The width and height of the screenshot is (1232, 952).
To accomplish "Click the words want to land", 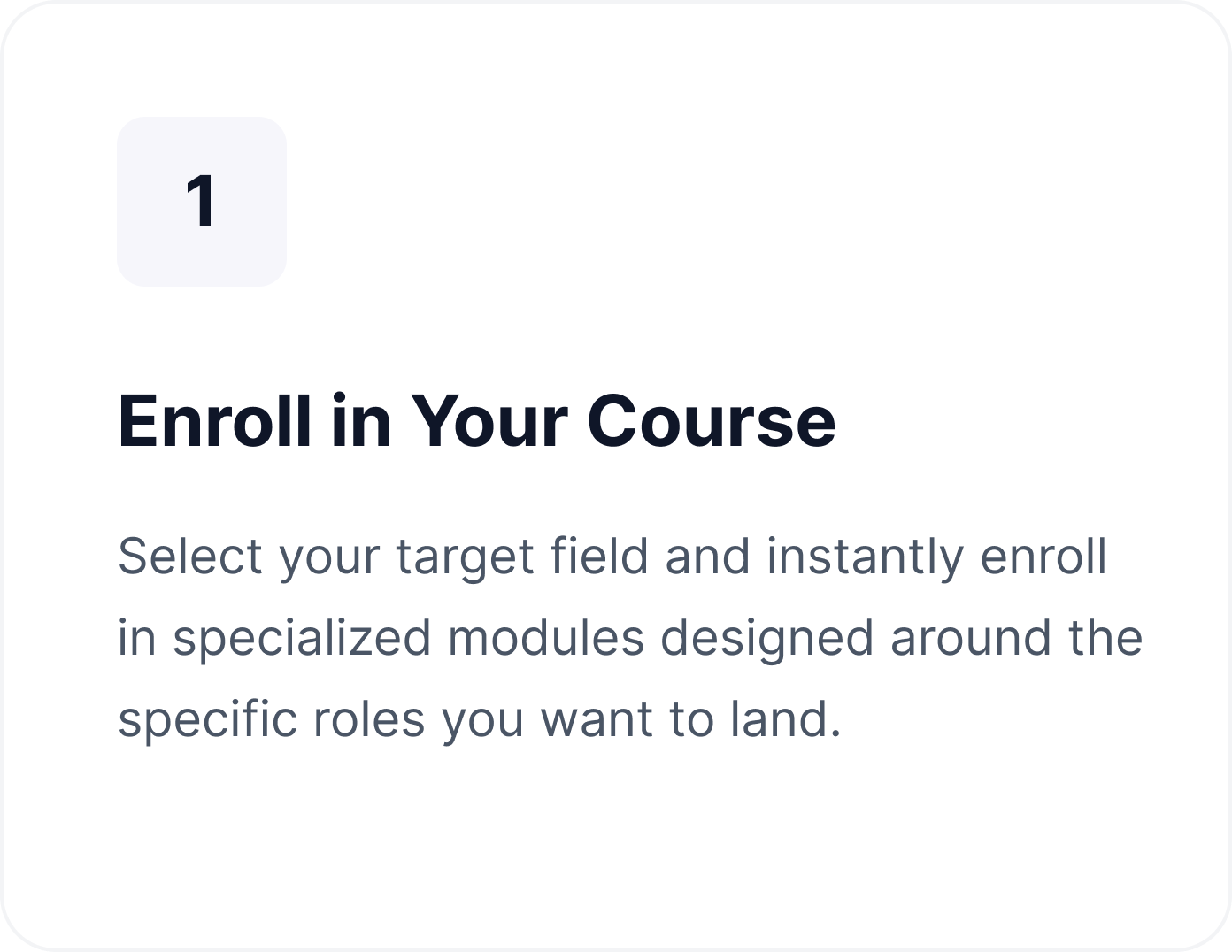I will point(691,720).
